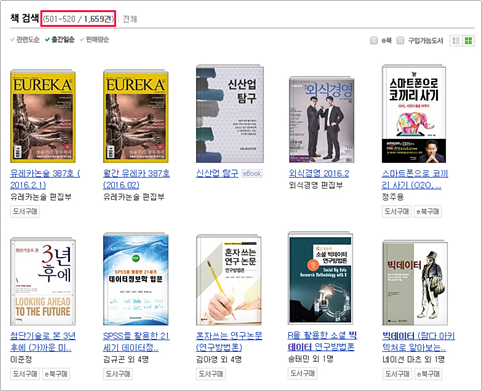Open the 빅데이터 book cover image
This screenshot has height=391, width=482.
[x=415, y=283]
